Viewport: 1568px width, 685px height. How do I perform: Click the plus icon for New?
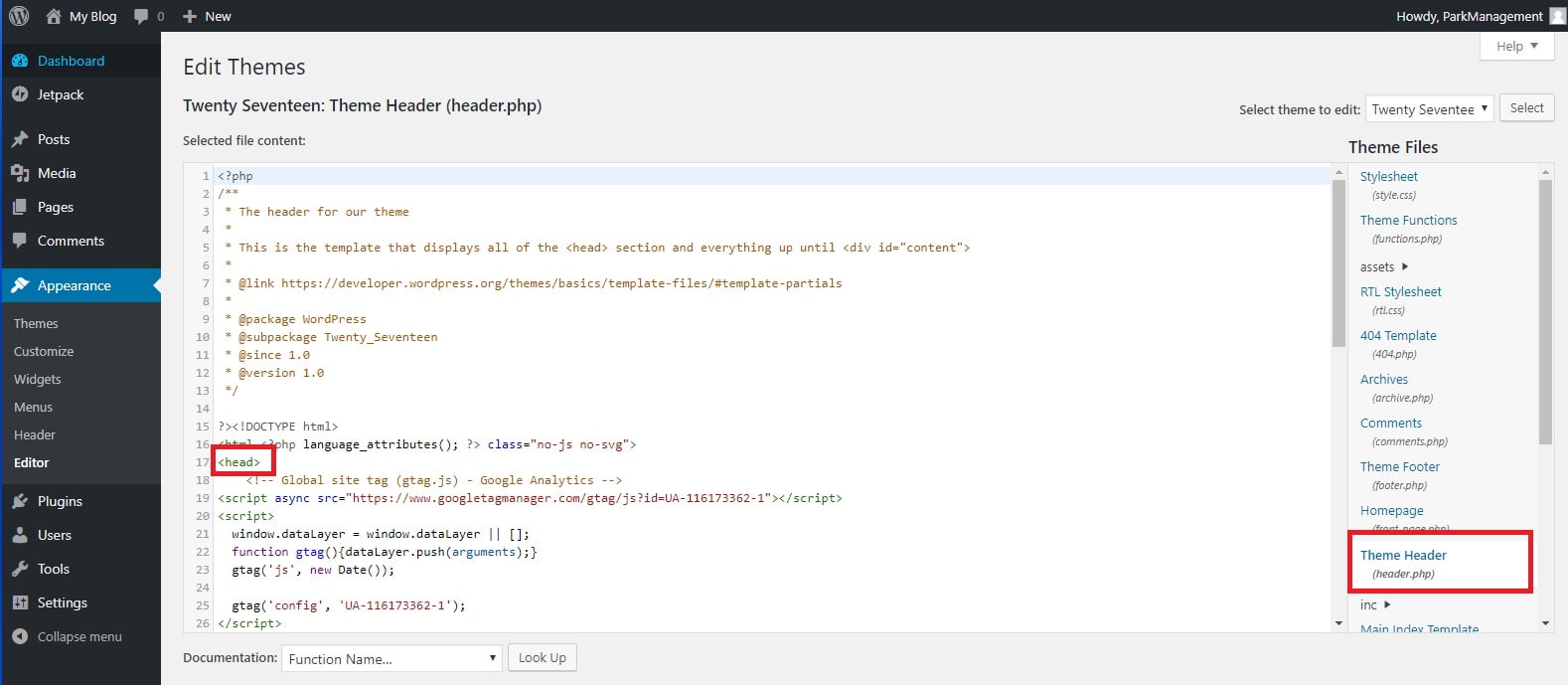(190, 16)
